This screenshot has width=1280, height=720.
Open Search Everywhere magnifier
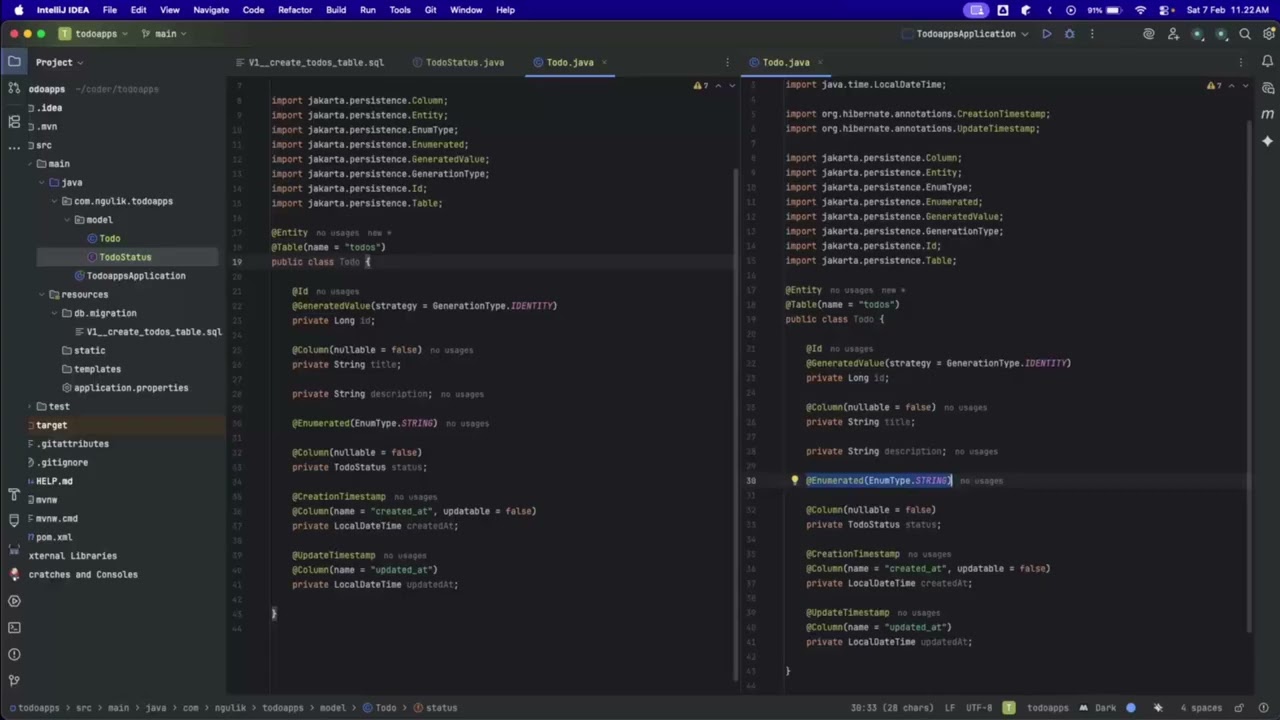(x=1245, y=34)
